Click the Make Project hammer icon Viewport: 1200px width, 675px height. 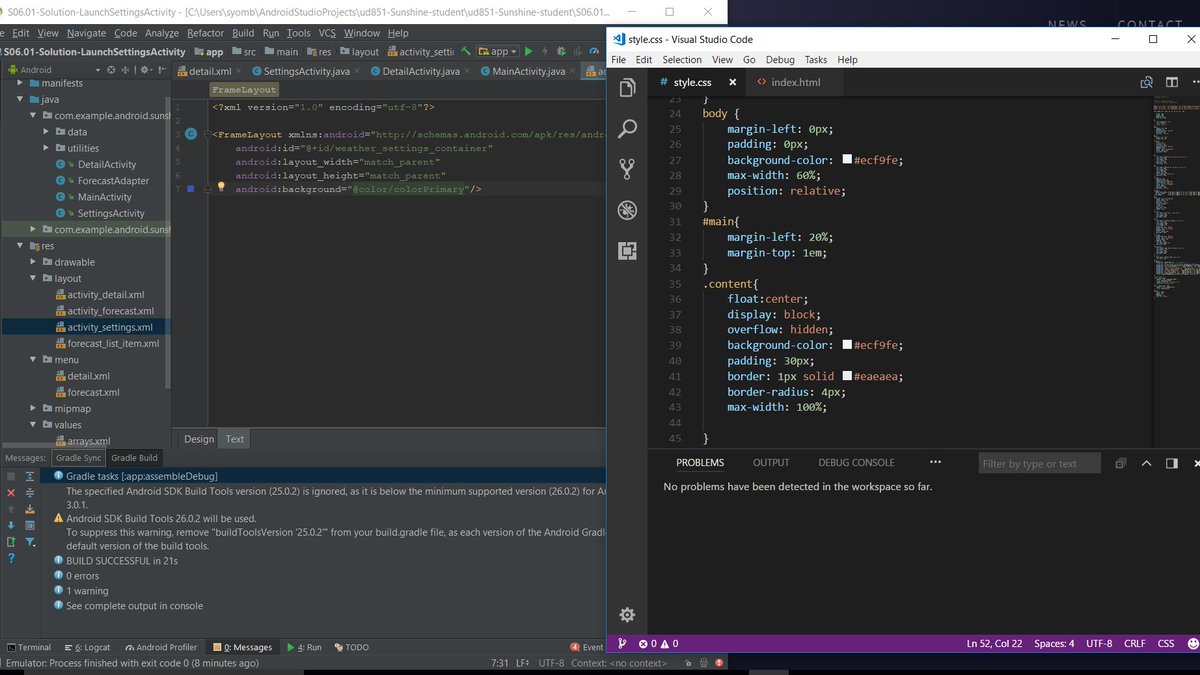point(466,51)
